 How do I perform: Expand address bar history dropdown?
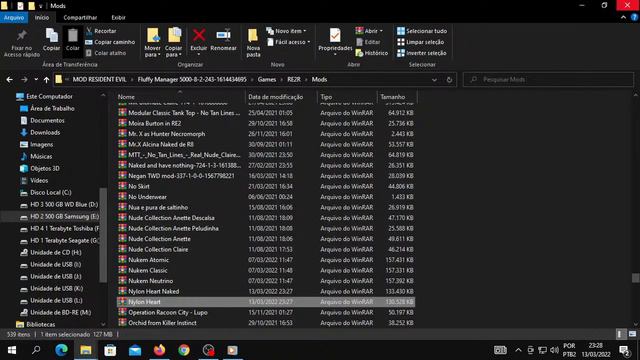click(x=434, y=80)
